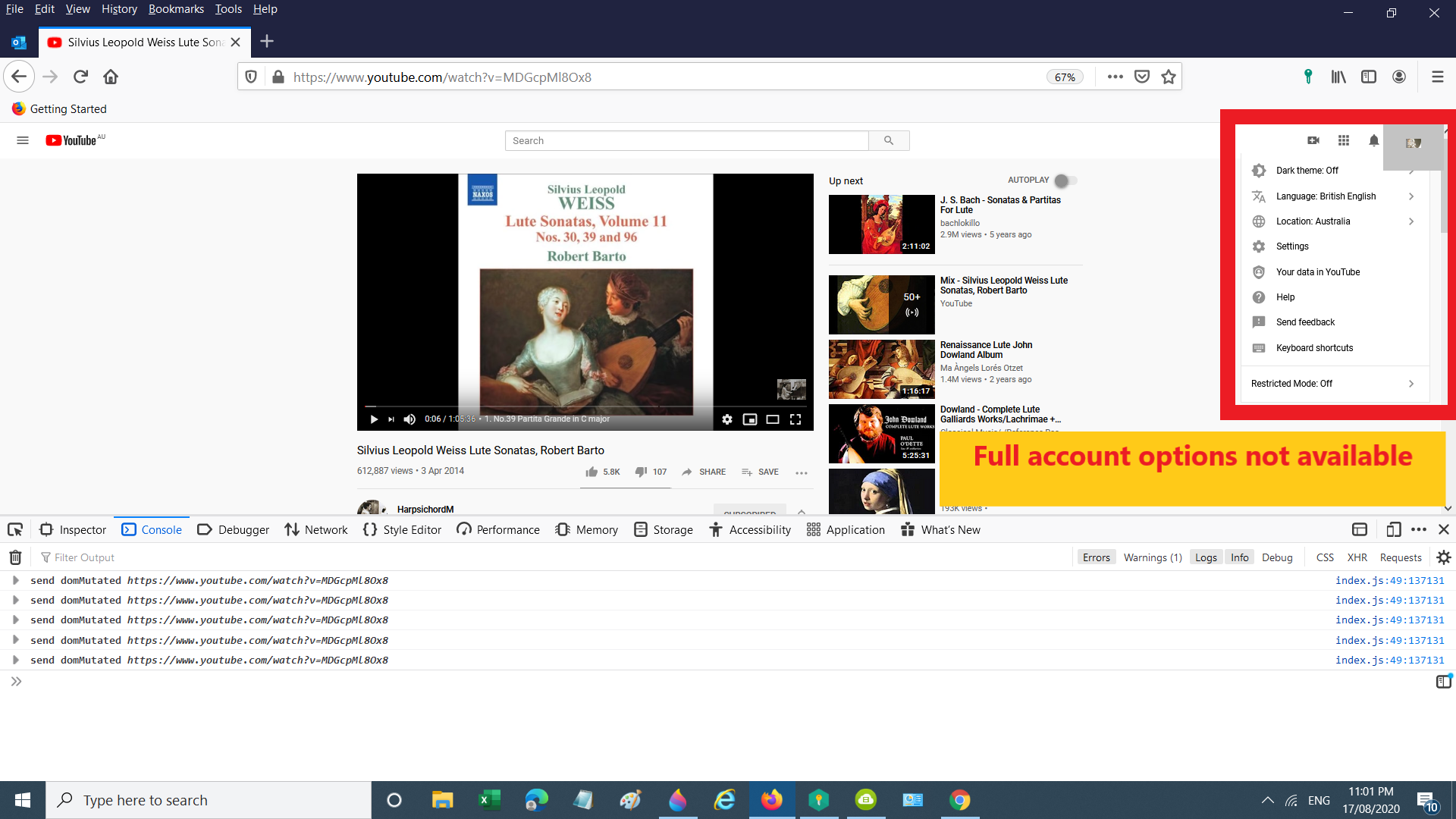Enter fullscreen video mode

pos(795,419)
